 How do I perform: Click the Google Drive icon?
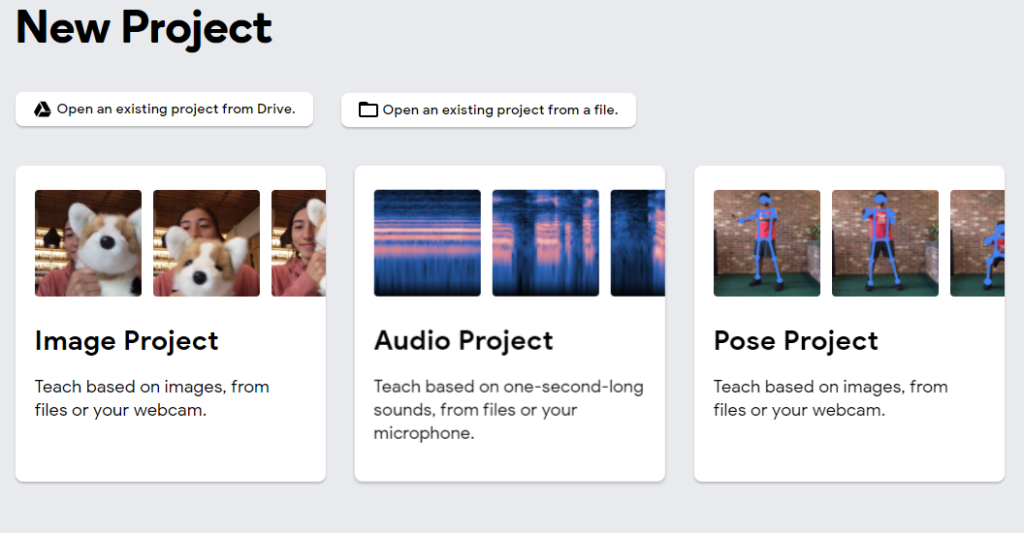[x=42, y=109]
